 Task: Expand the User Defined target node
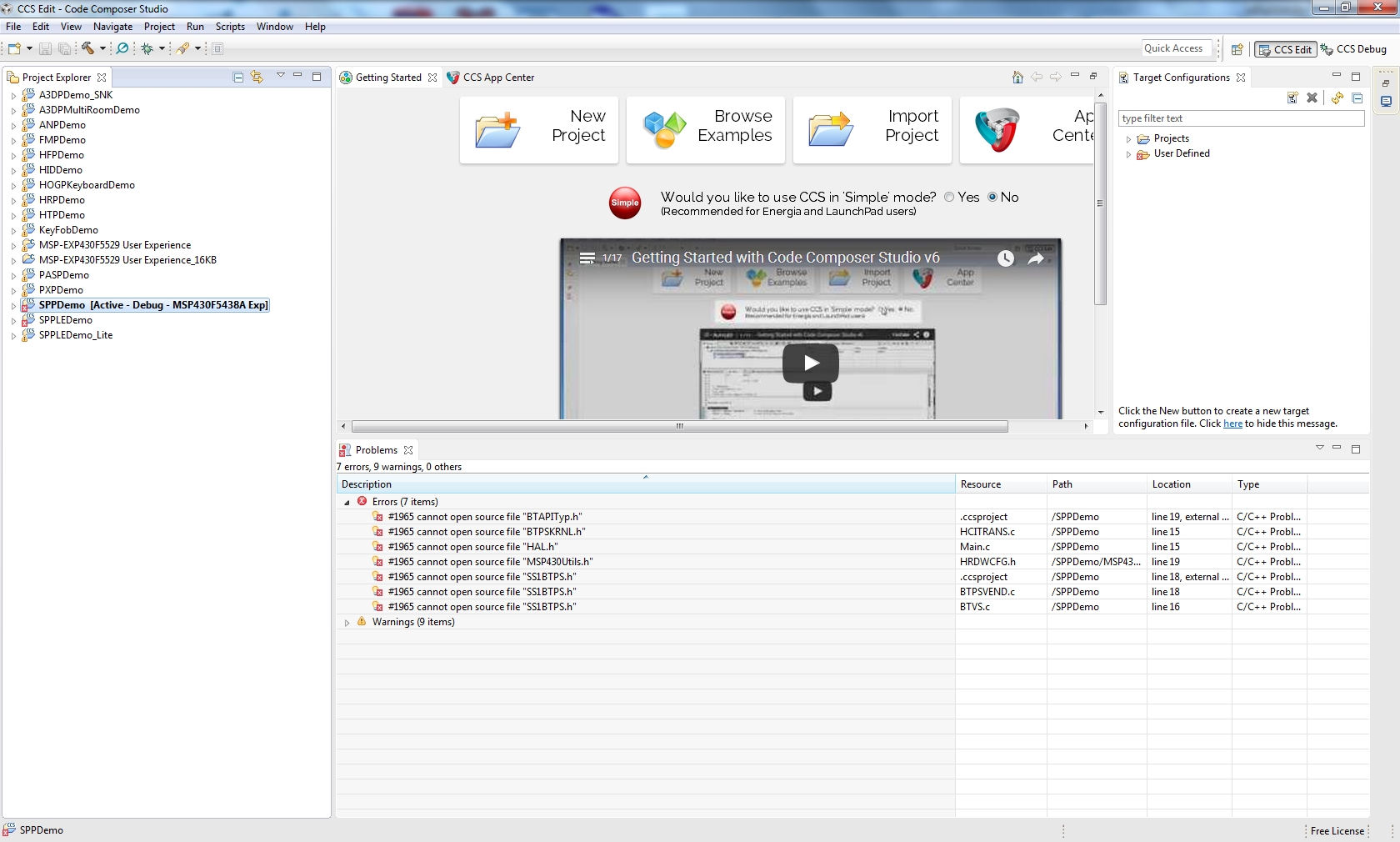[x=1129, y=154]
